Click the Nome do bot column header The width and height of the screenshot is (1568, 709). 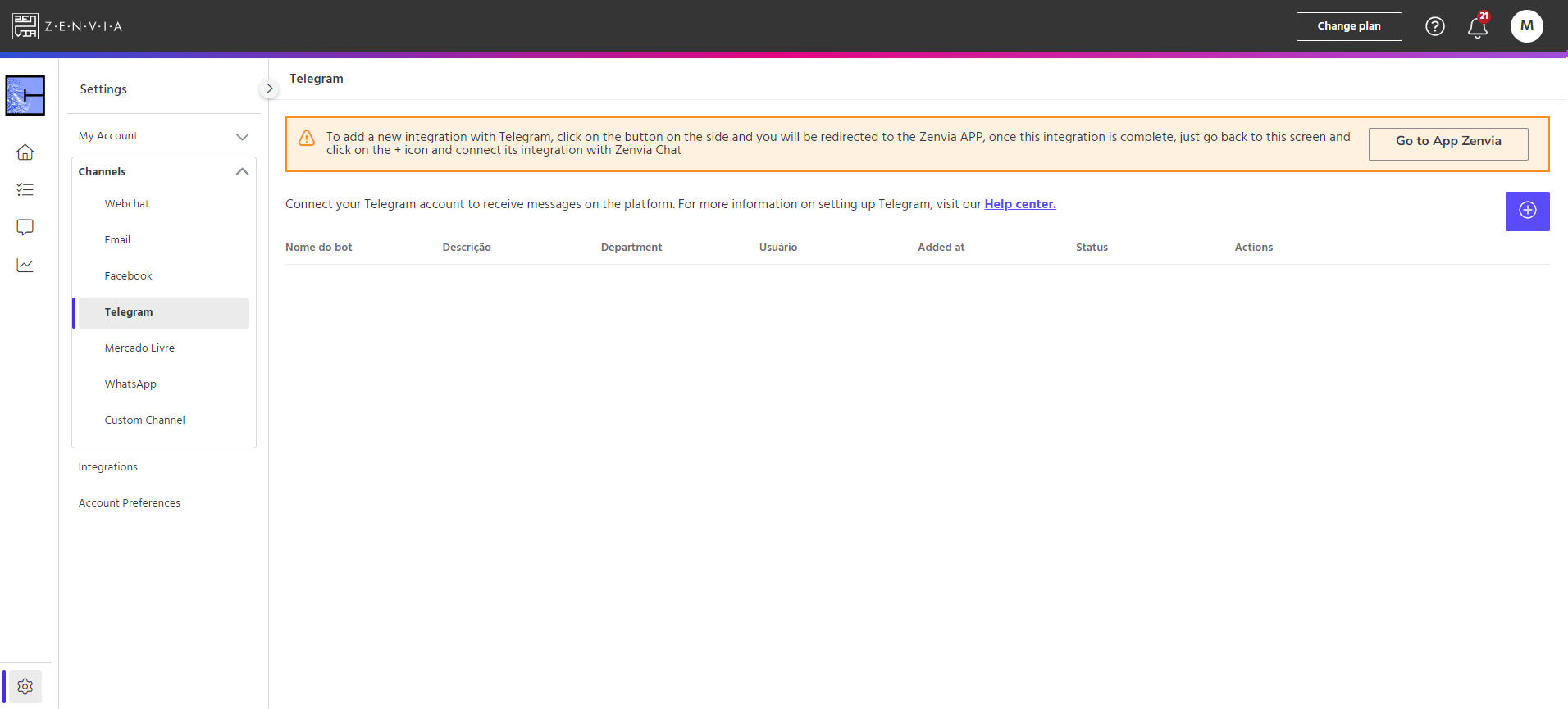click(x=319, y=248)
